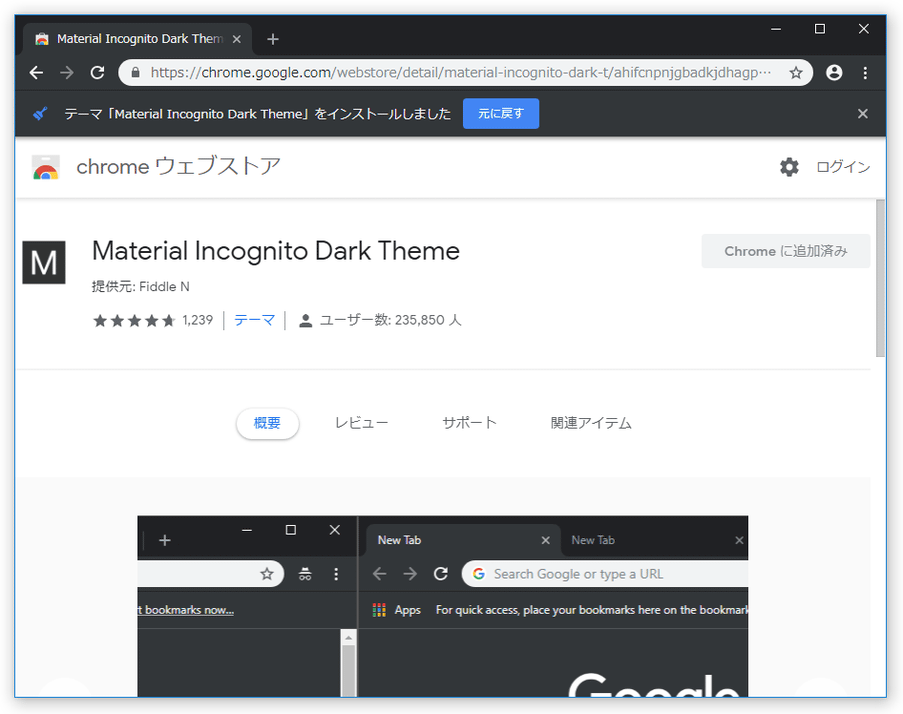903x714 pixels.
Task: Click the Material Incognito Dark Theme heading
Action: coord(276,251)
